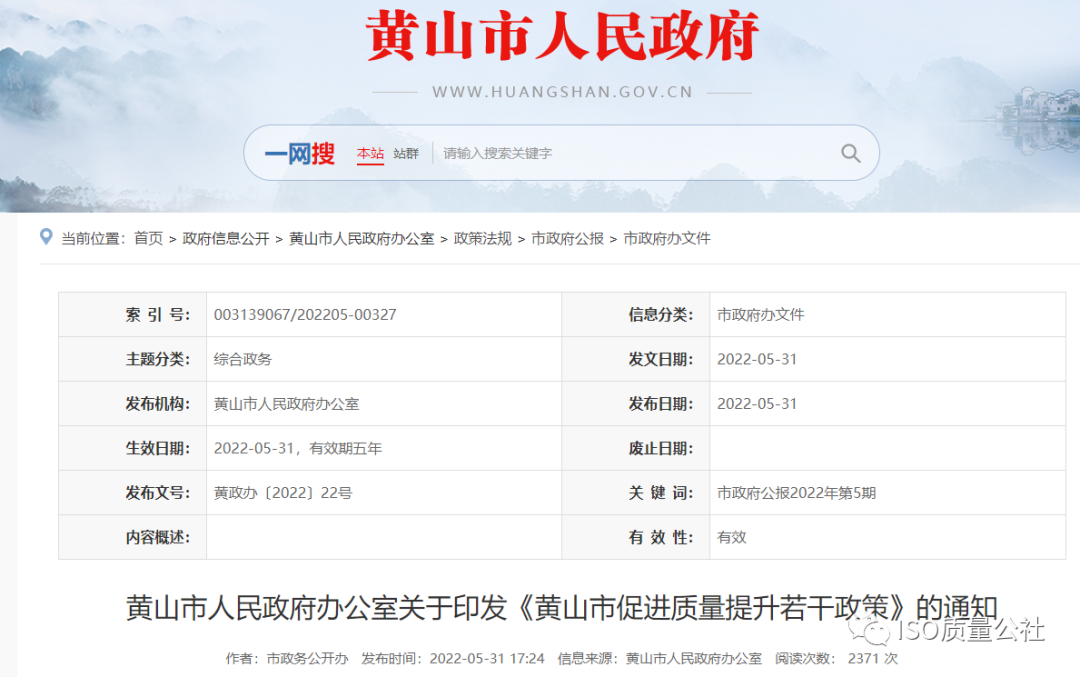Click the search magnifier icon
The image size is (1080, 677).
click(x=849, y=153)
